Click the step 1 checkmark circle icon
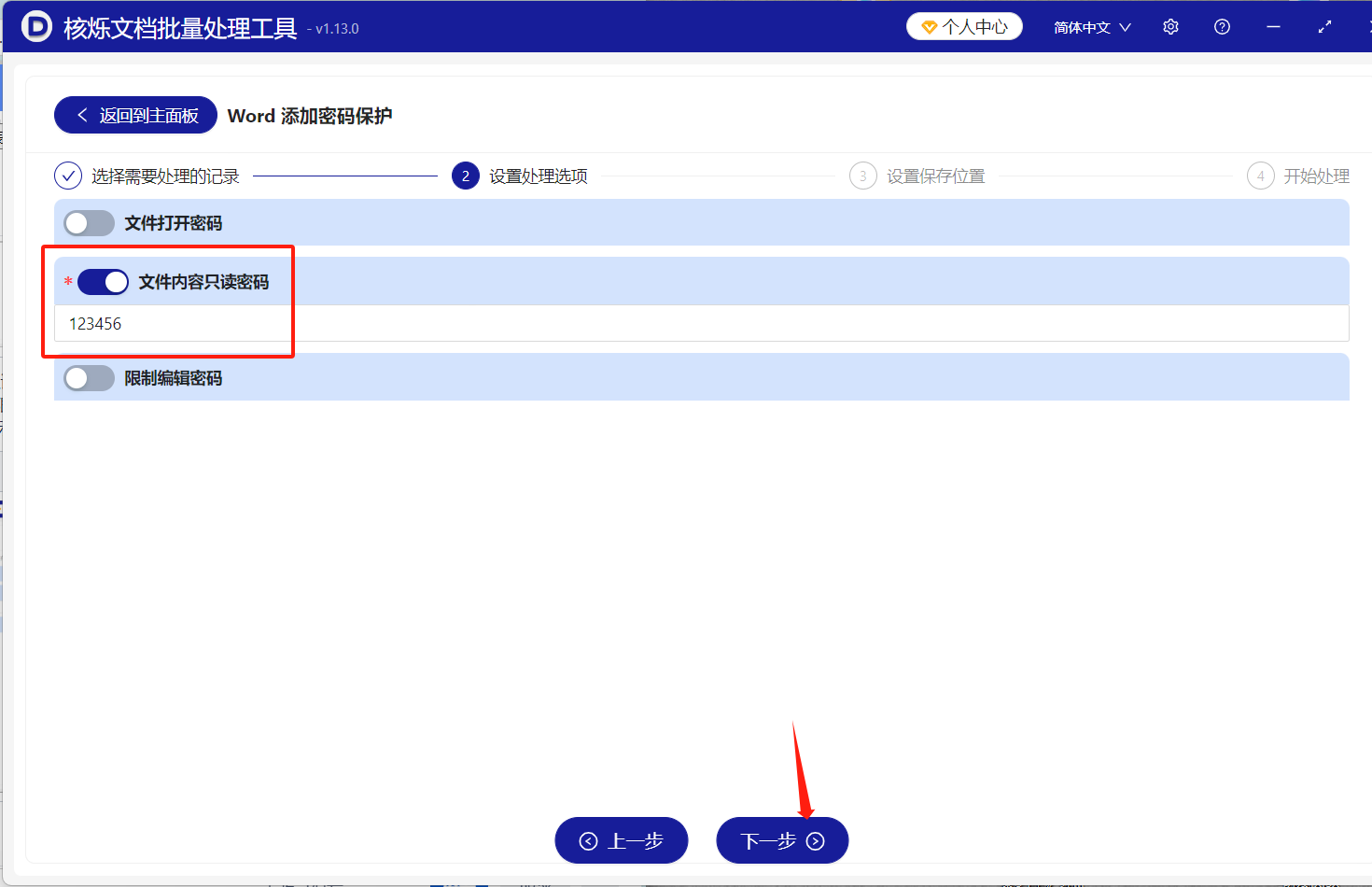 tap(67, 176)
